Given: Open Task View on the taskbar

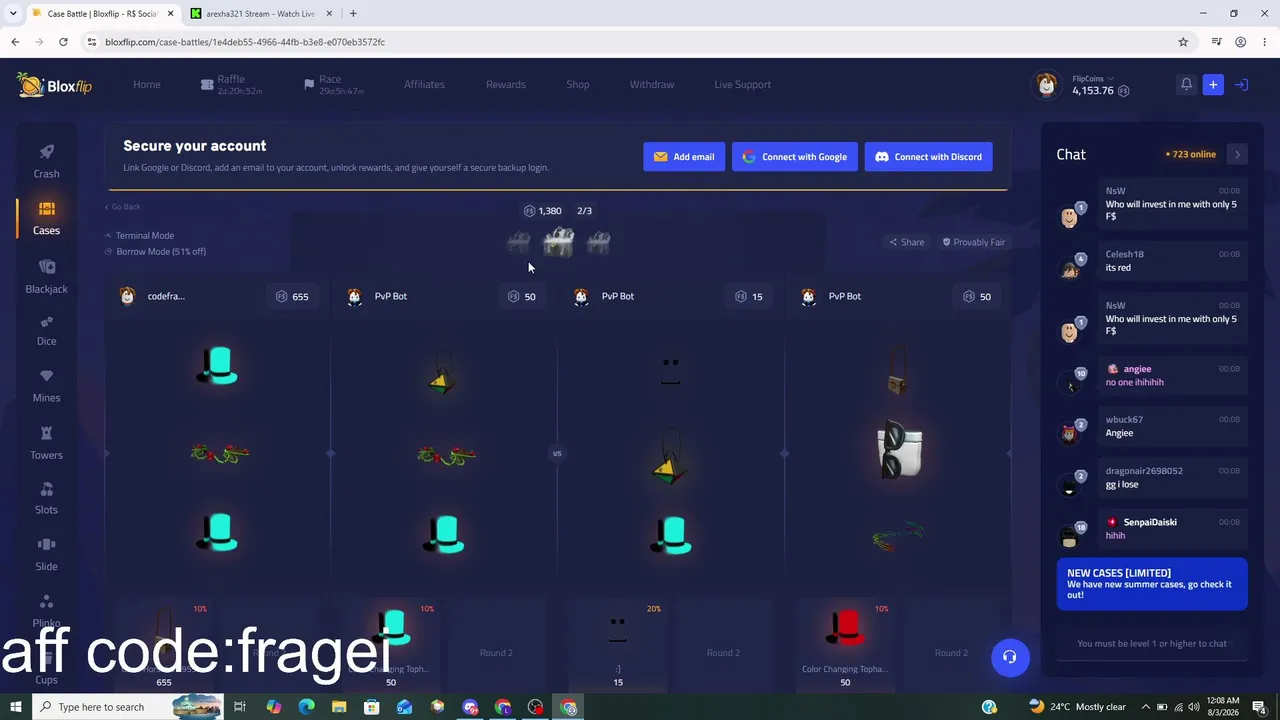Looking at the screenshot, I should [x=240, y=707].
